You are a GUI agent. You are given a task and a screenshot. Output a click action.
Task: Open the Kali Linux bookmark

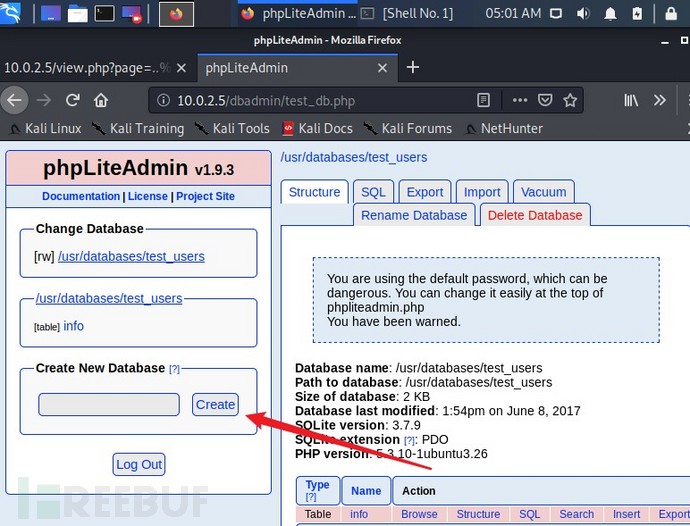click(x=45, y=128)
